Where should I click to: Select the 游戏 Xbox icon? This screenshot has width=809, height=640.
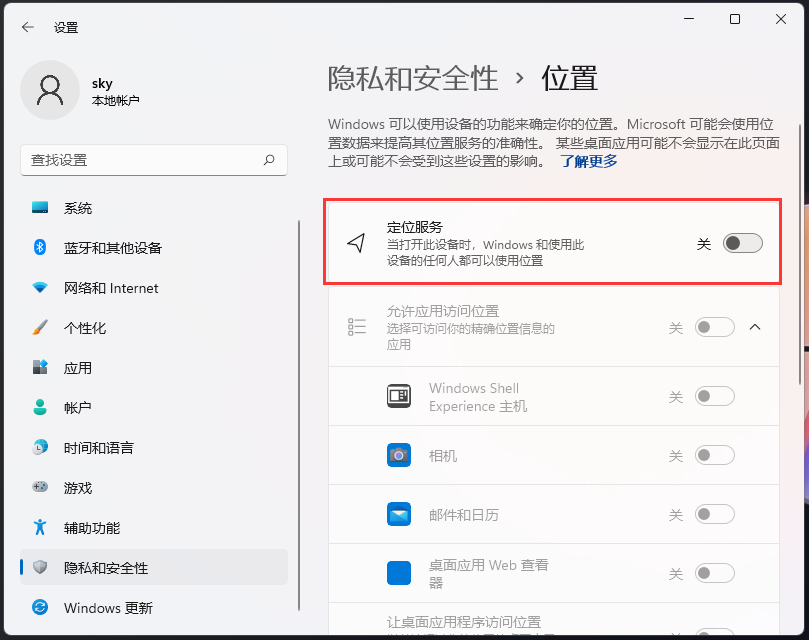(x=40, y=488)
